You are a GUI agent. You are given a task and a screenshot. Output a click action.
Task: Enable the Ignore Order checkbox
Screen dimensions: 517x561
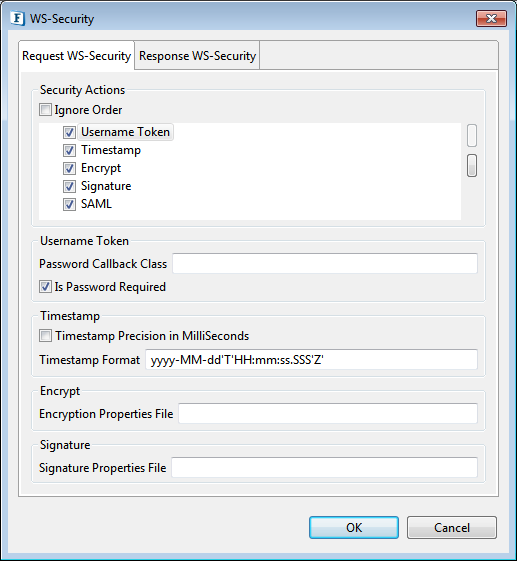(x=45, y=109)
